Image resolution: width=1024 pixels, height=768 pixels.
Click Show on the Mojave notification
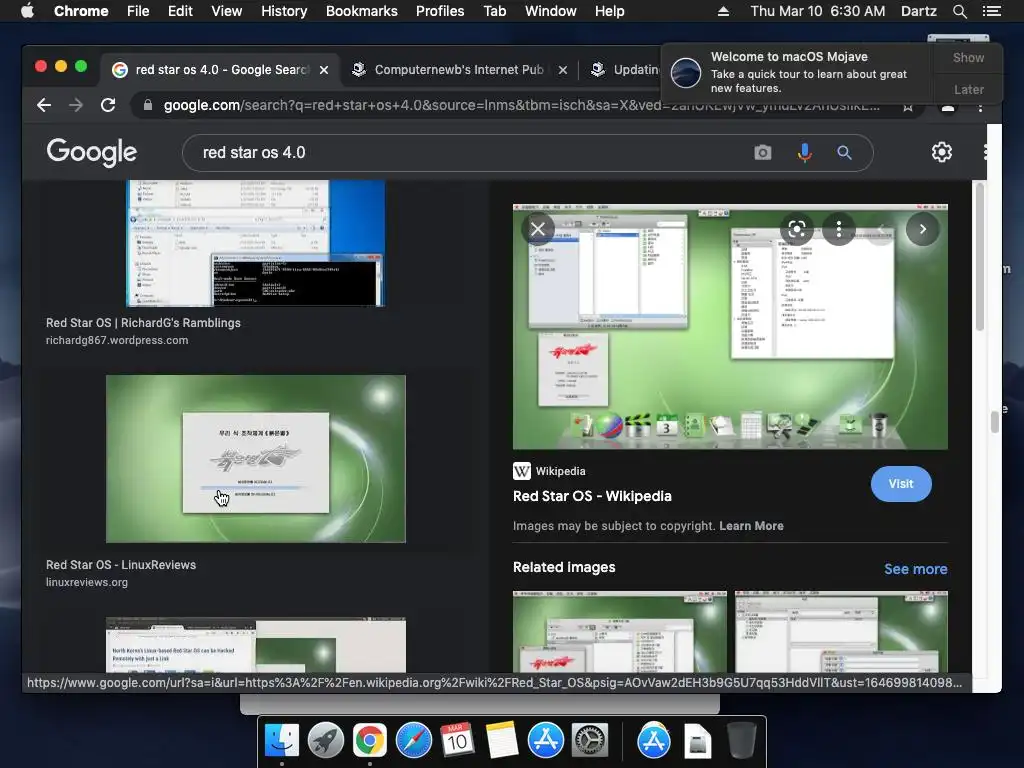pos(968,57)
